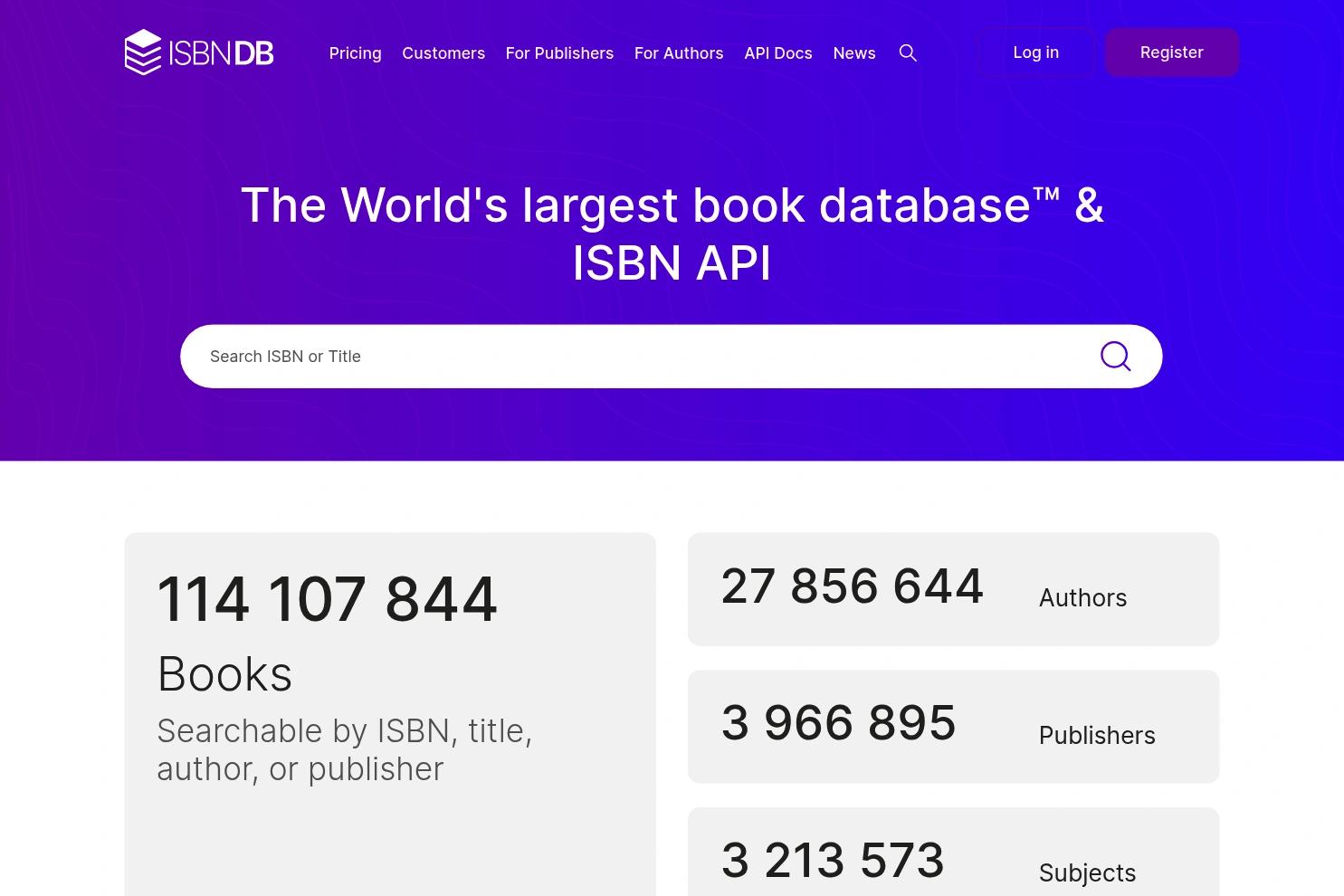Click the 3 213 573 subjects count
Screen dimensions: 1344x896
click(833, 860)
